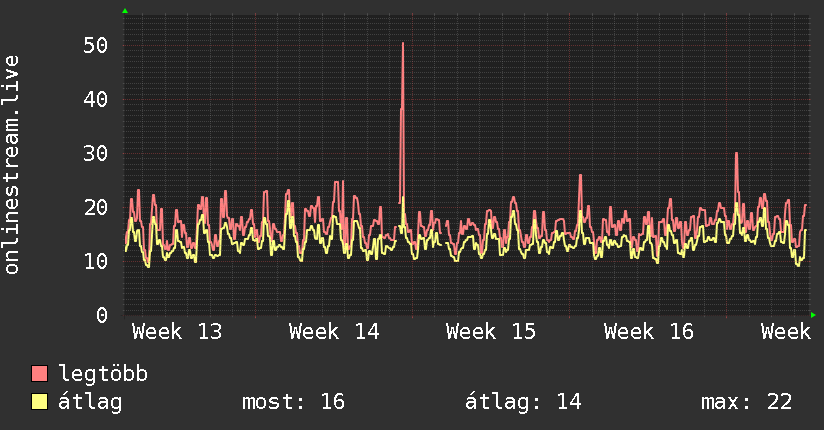Screen dimensions: 824x430
Task: Click the Week 14 axis label
Action: [334, 332]
